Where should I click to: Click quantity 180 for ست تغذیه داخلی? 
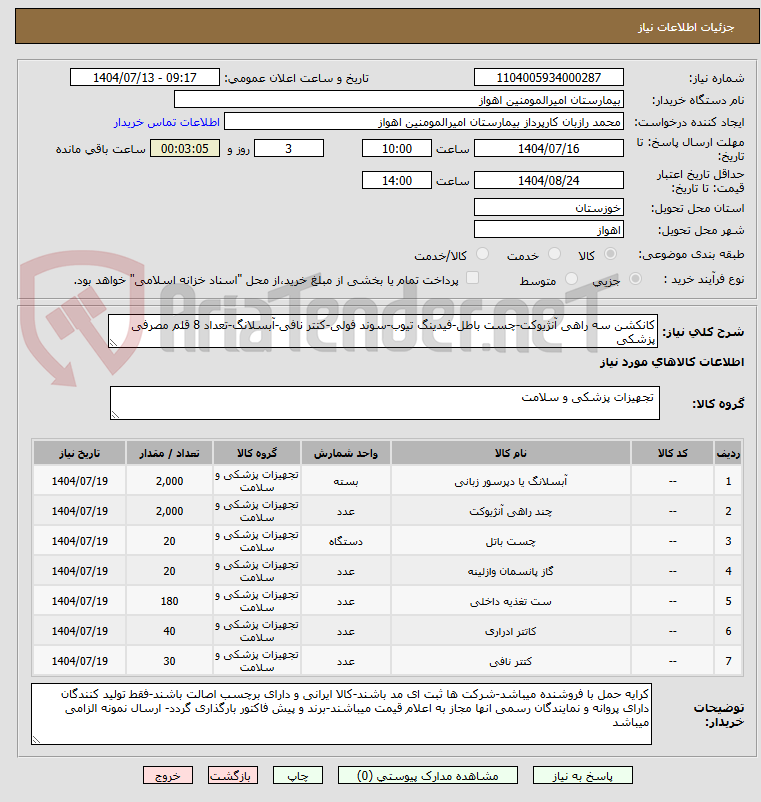(169, 601)
